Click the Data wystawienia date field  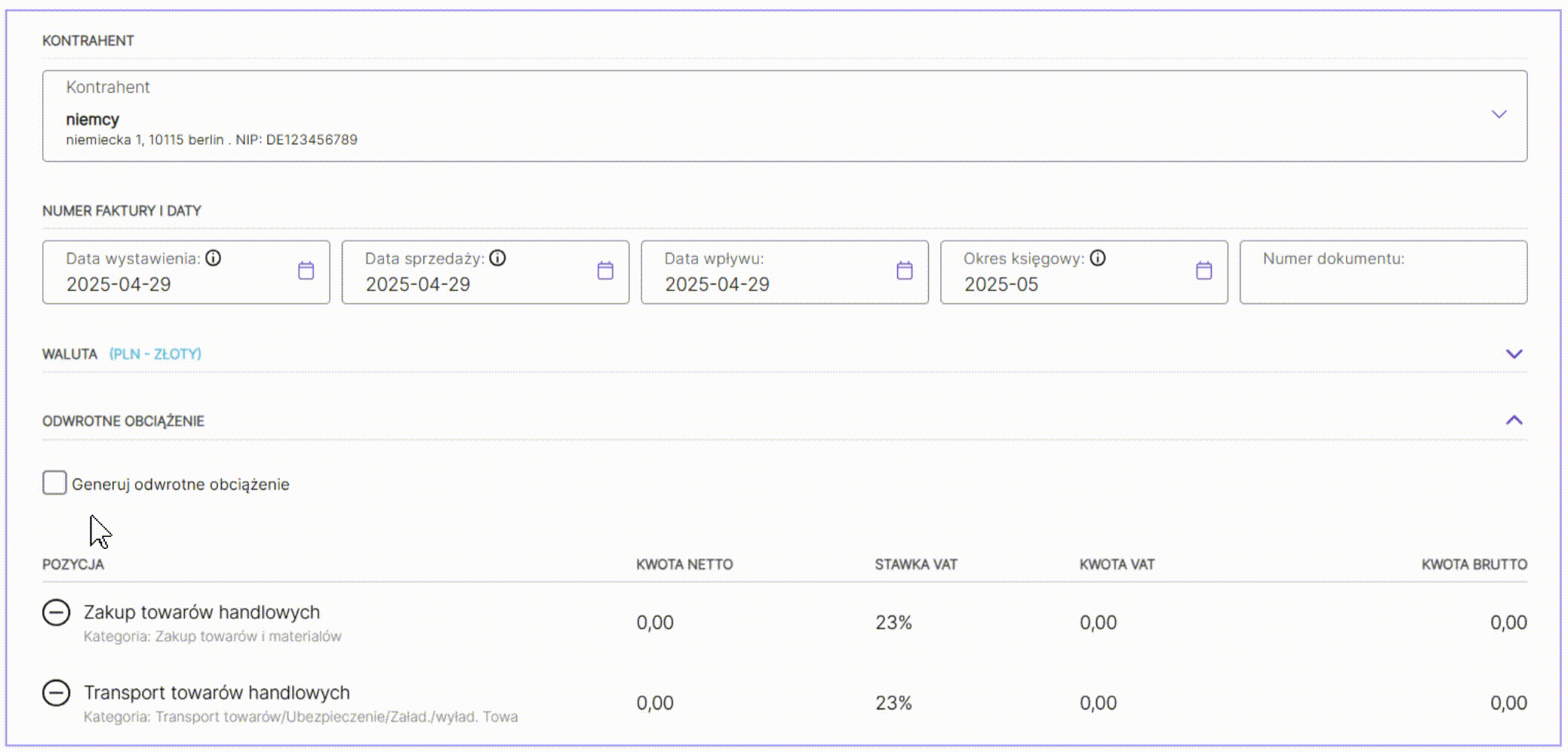tap(186, 272)
